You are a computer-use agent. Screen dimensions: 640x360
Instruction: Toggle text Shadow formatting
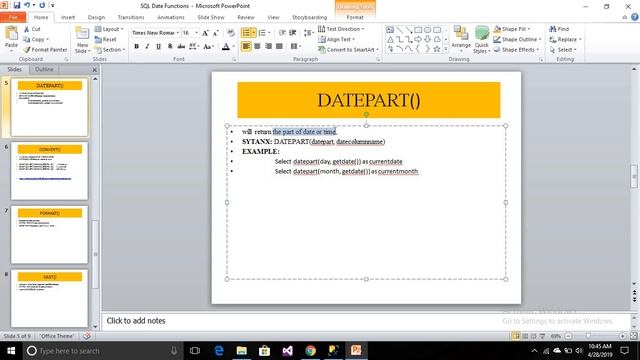pos(169,47)
